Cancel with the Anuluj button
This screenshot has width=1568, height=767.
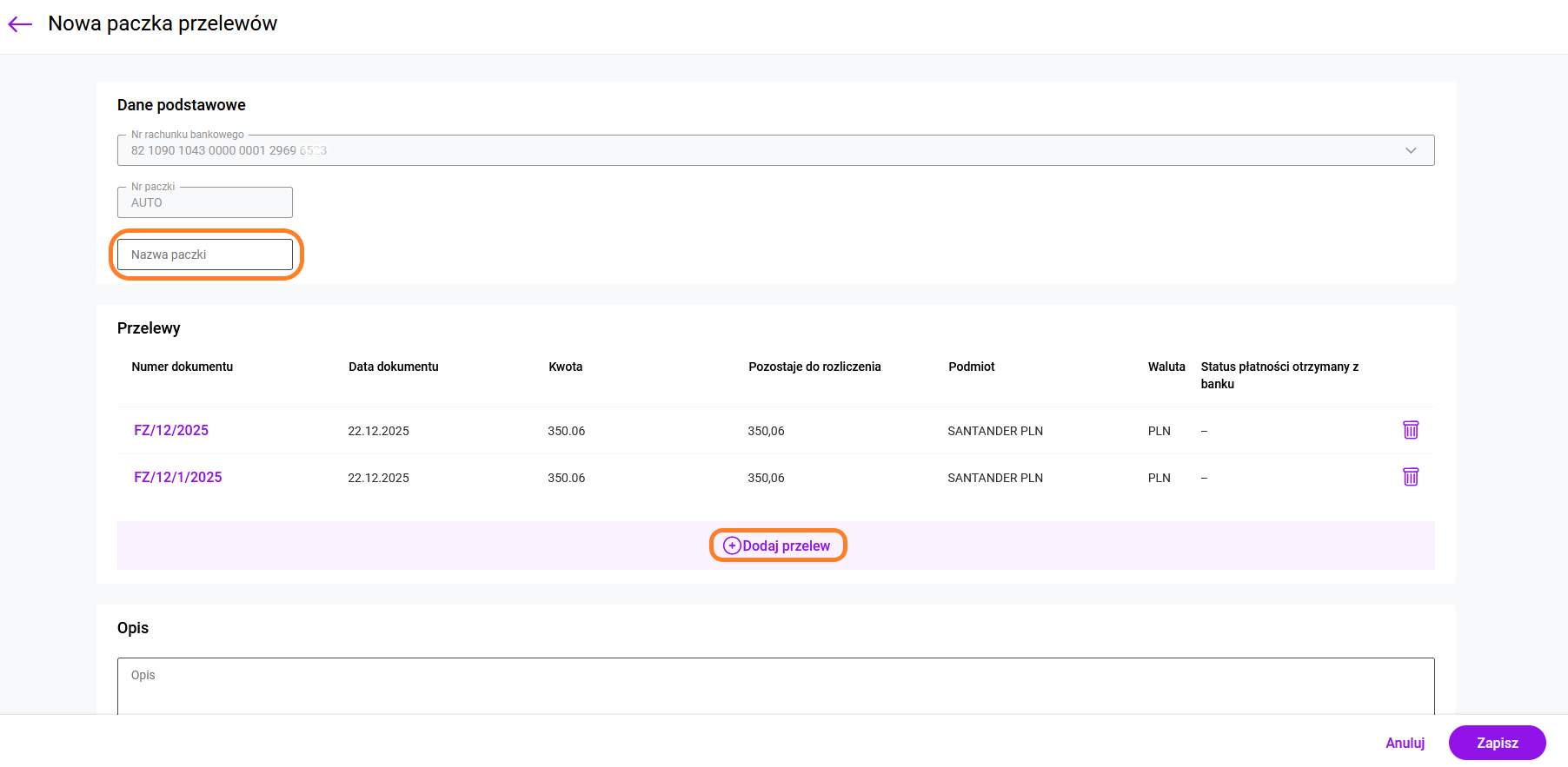click(x=1405, y=743)
